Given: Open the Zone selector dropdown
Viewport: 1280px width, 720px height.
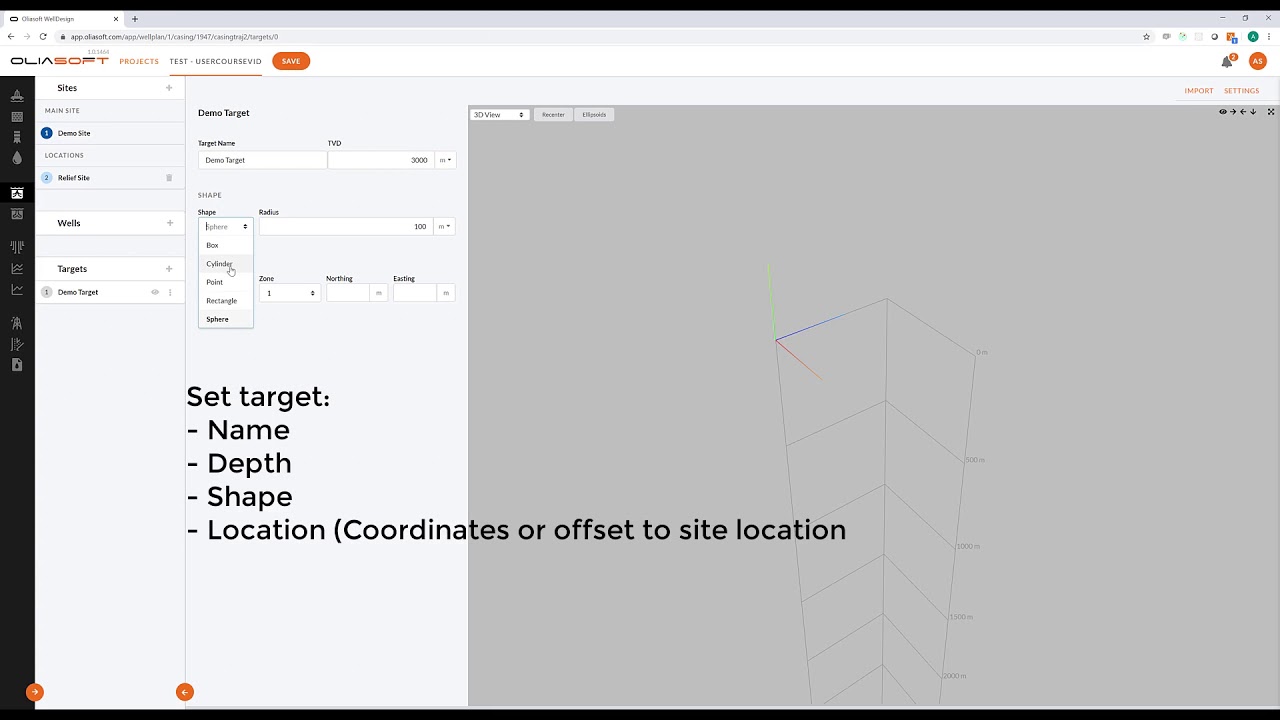Looking at the screenshot, I should coord(289,293).
